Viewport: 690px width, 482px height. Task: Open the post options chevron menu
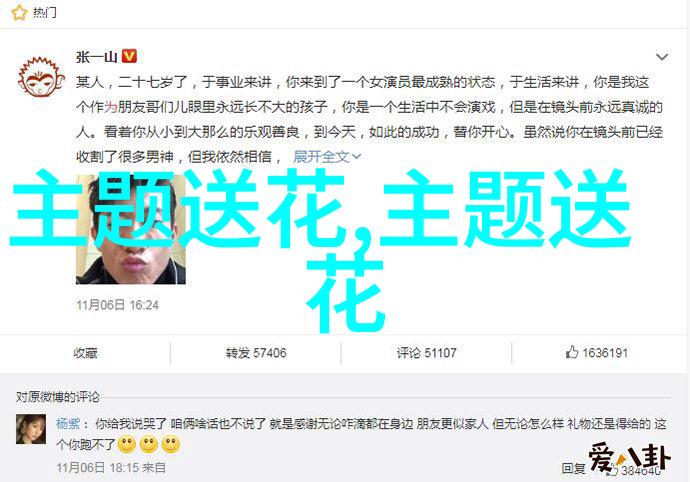tap(662, 57)
